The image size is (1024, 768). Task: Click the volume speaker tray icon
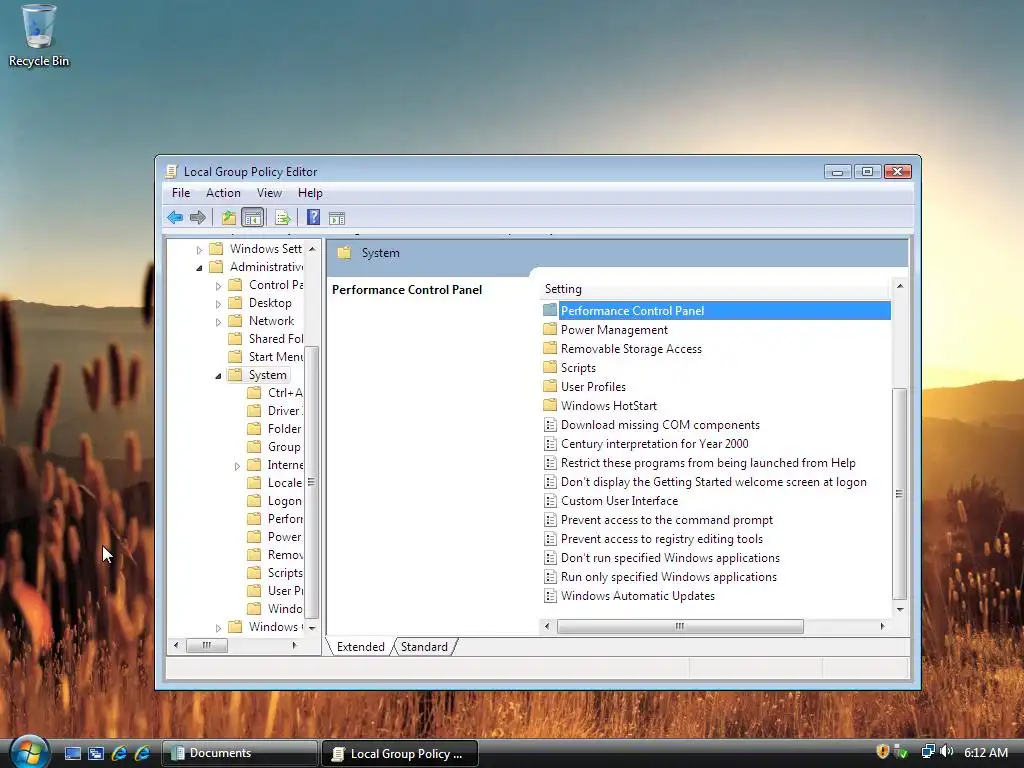tap(946, 752)
